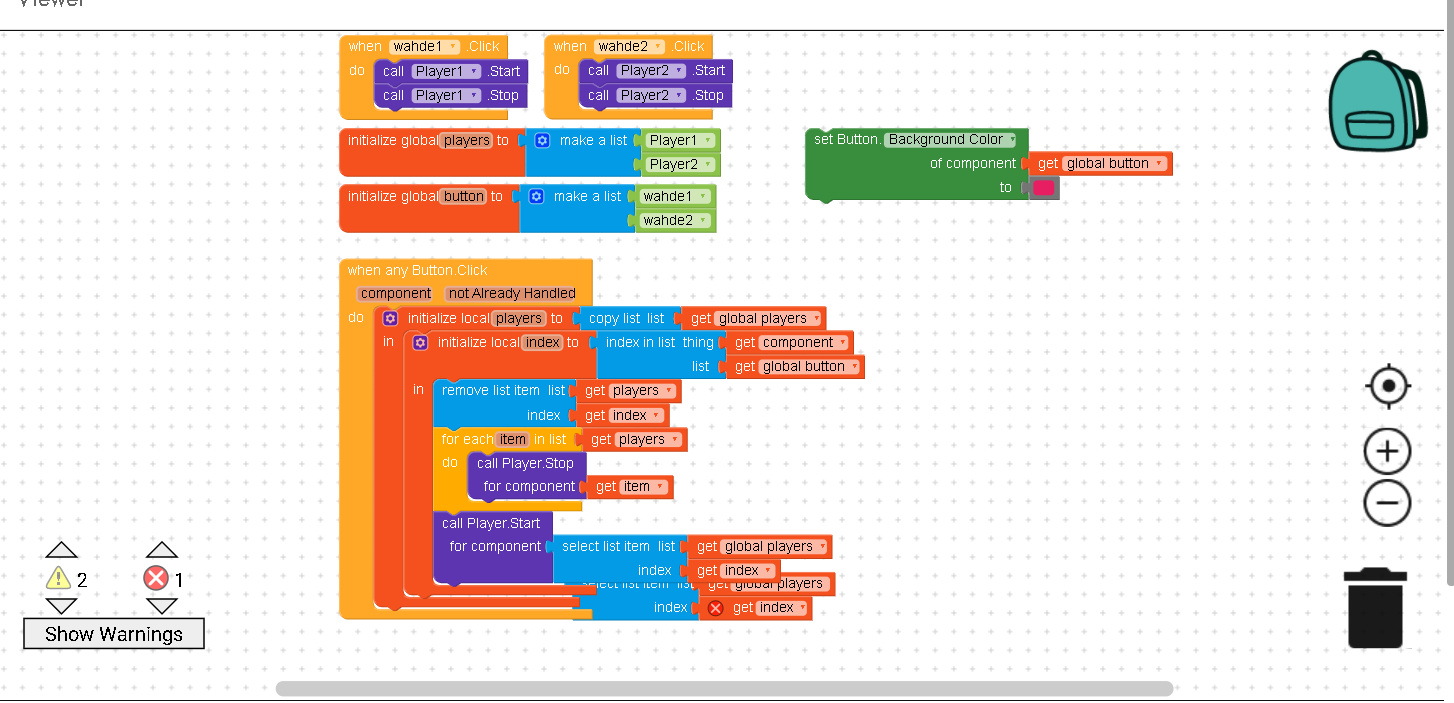
Task: Click the trash can icon
Action: (x=1375, y=608)
